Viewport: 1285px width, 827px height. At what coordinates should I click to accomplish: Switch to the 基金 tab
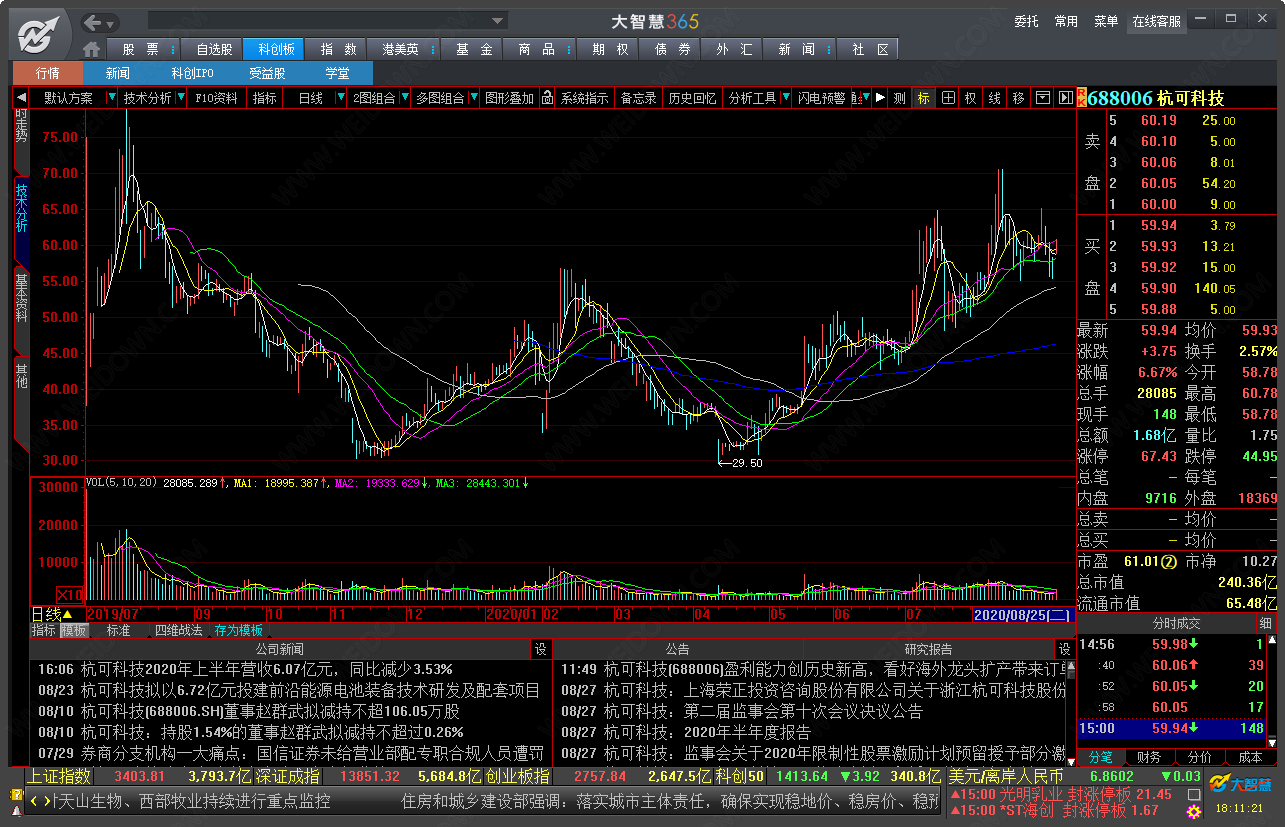coord(474,49)
